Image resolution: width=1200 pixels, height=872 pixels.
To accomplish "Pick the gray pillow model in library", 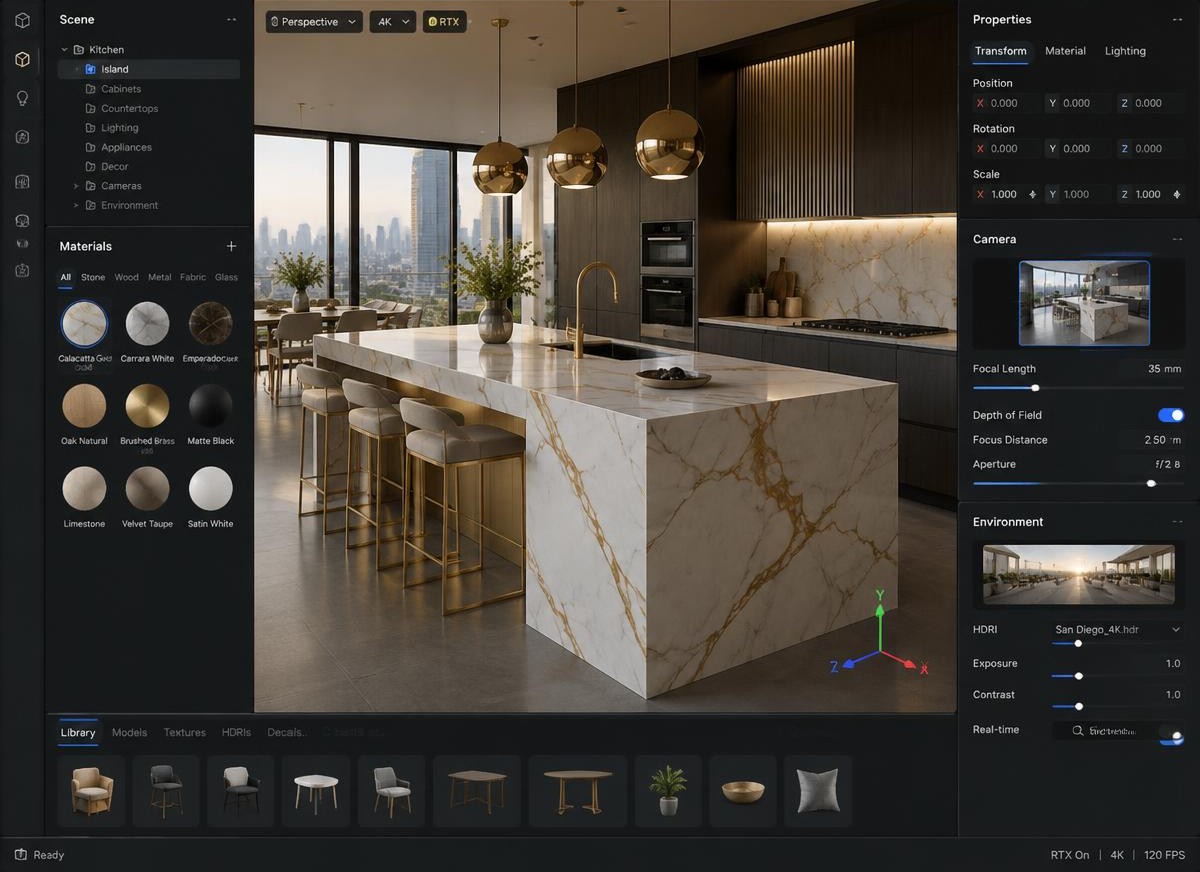I will (818, 790).
